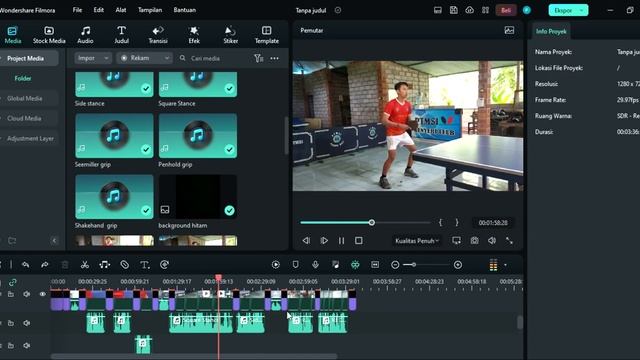Click the Square Stance clip checkmark
Viewport: 640px width, 360px height.
coord(230,89)
